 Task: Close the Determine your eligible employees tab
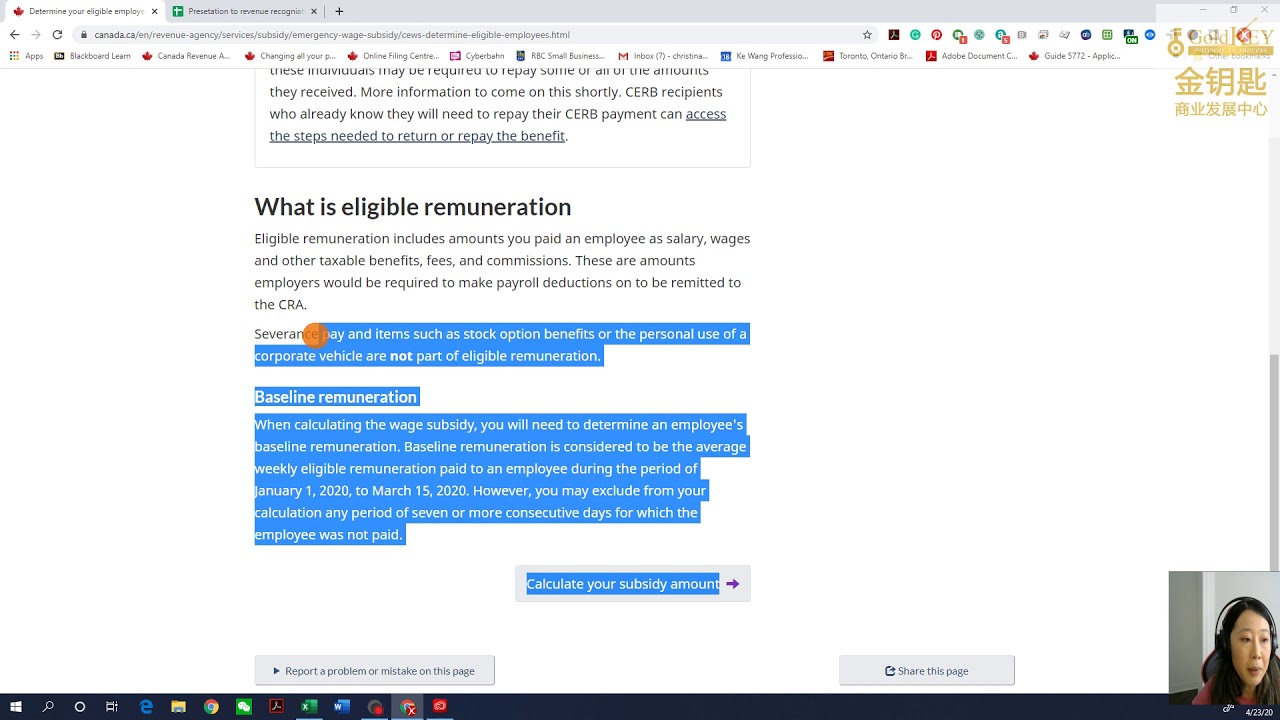point(154,11)
